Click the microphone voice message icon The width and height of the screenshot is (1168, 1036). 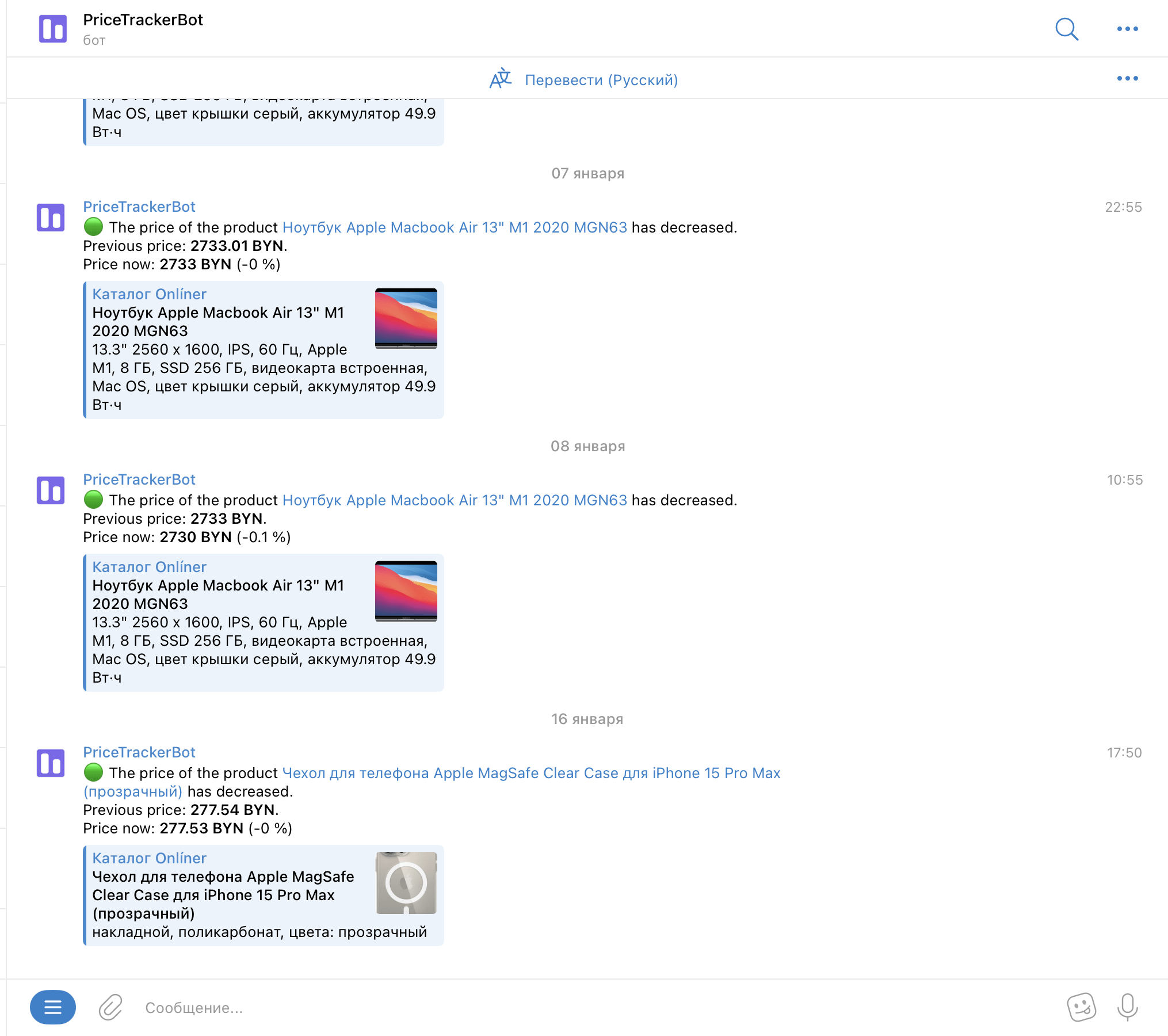tap(1127, 1007)
